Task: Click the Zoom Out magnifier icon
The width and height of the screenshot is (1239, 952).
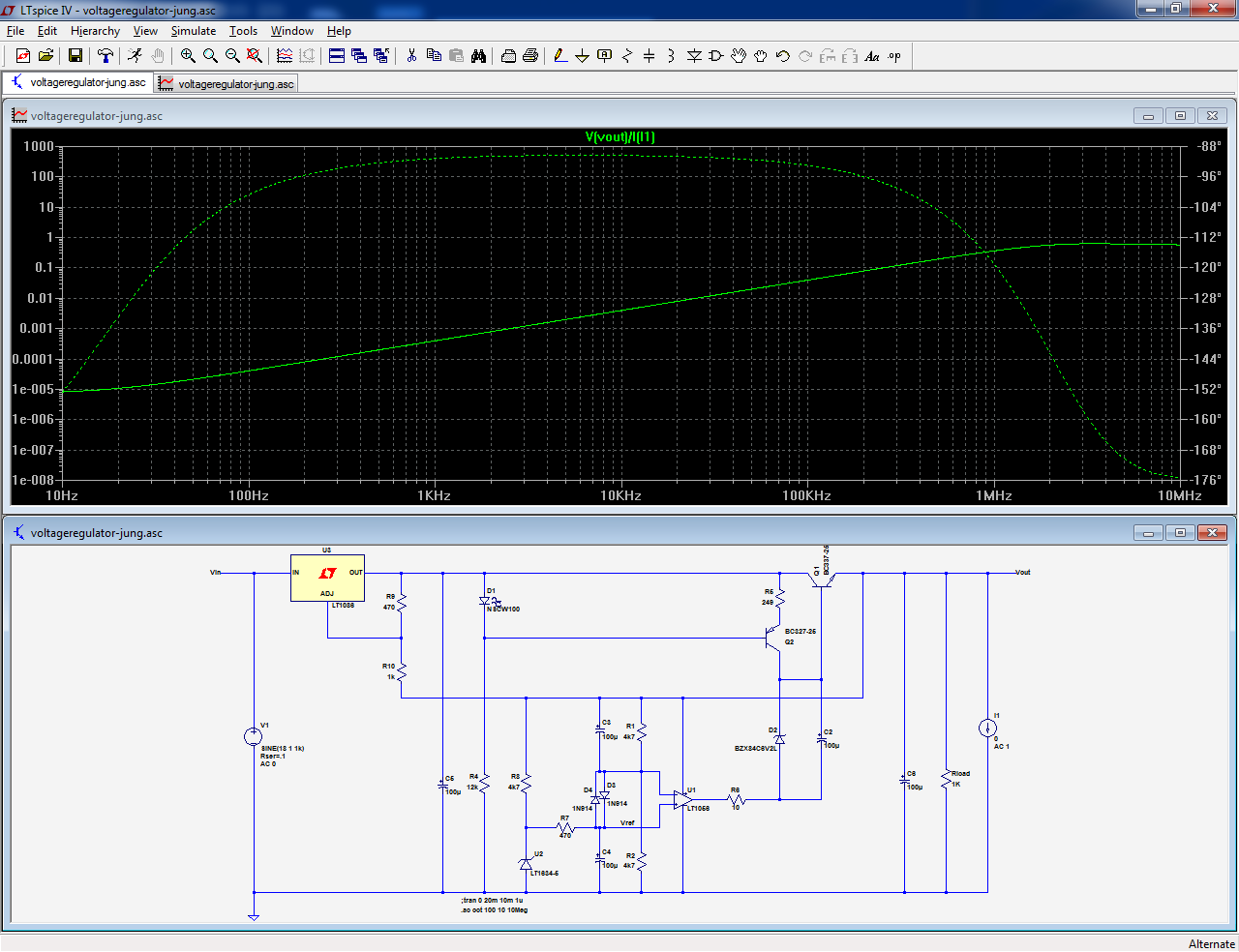Action: 232,56
